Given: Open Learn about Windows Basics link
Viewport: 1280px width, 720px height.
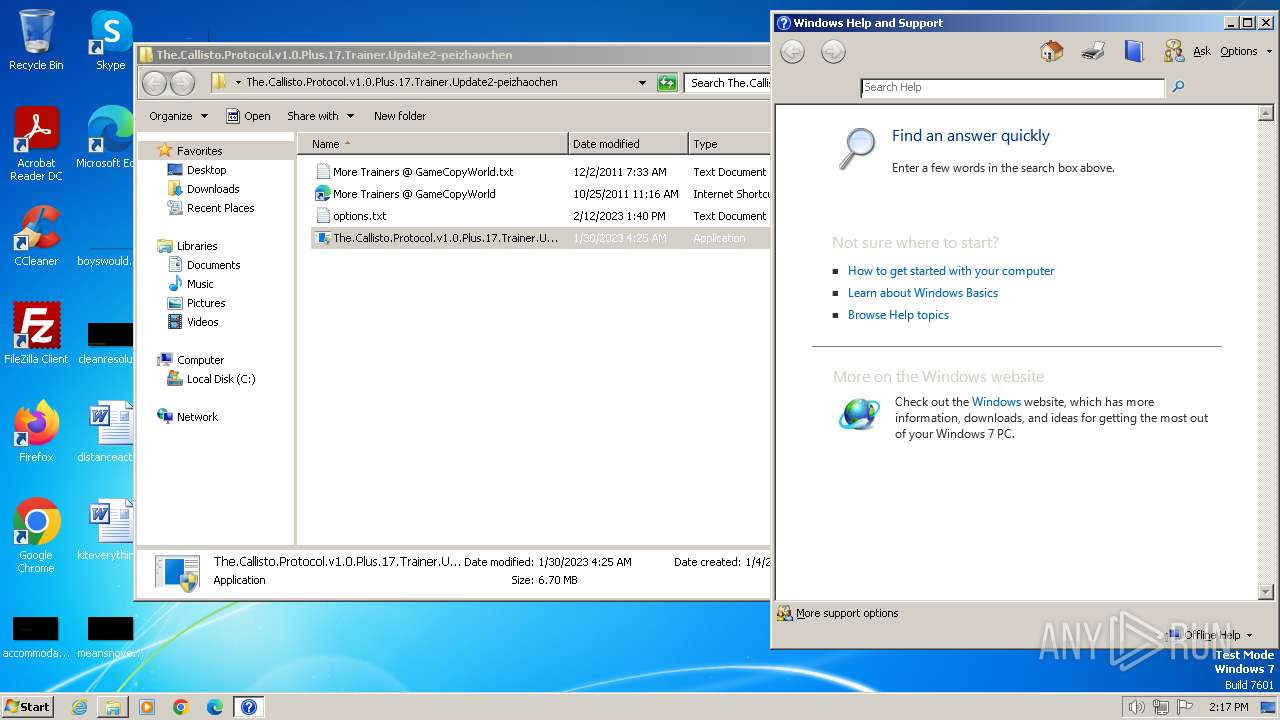Looking at the screenshot, I should tap(923, 293).
